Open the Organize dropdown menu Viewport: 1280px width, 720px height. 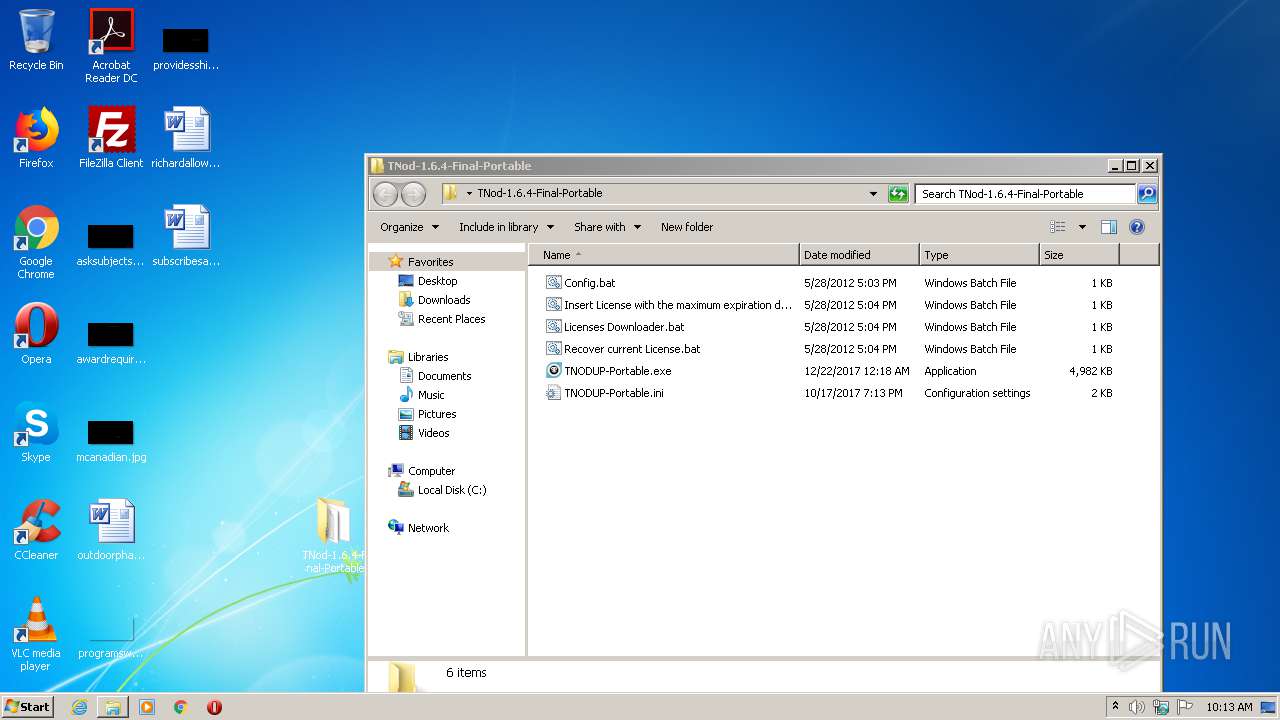409,227
